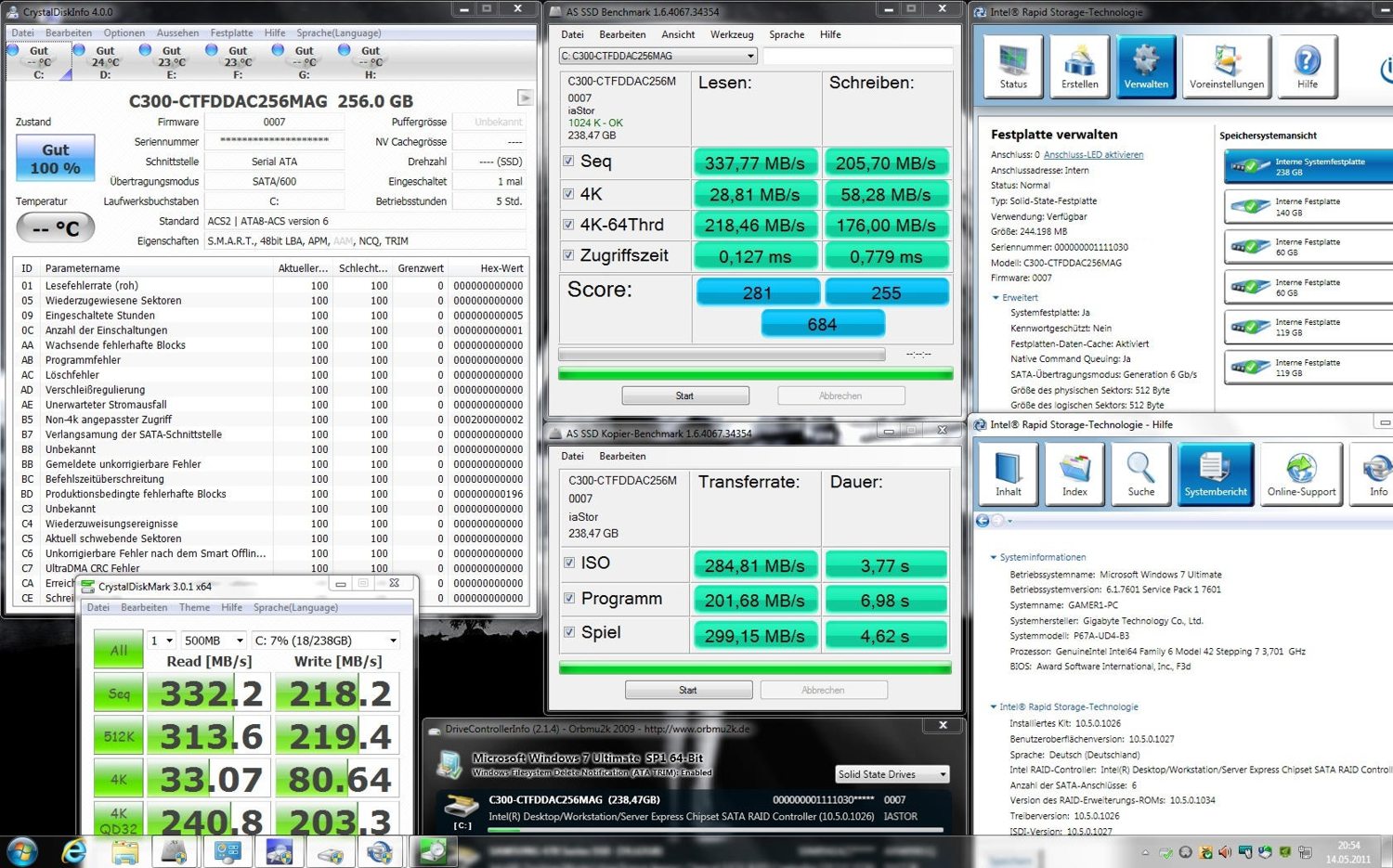This screenshot has height=868, width=1393.
Task: Click the Kopier-Benchmark green progress bar
Action: 755,667
